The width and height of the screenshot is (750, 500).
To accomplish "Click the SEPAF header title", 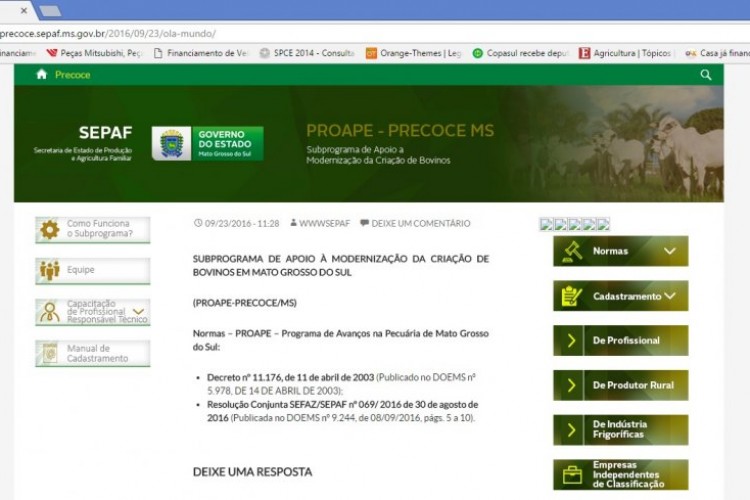I will 105,133.
